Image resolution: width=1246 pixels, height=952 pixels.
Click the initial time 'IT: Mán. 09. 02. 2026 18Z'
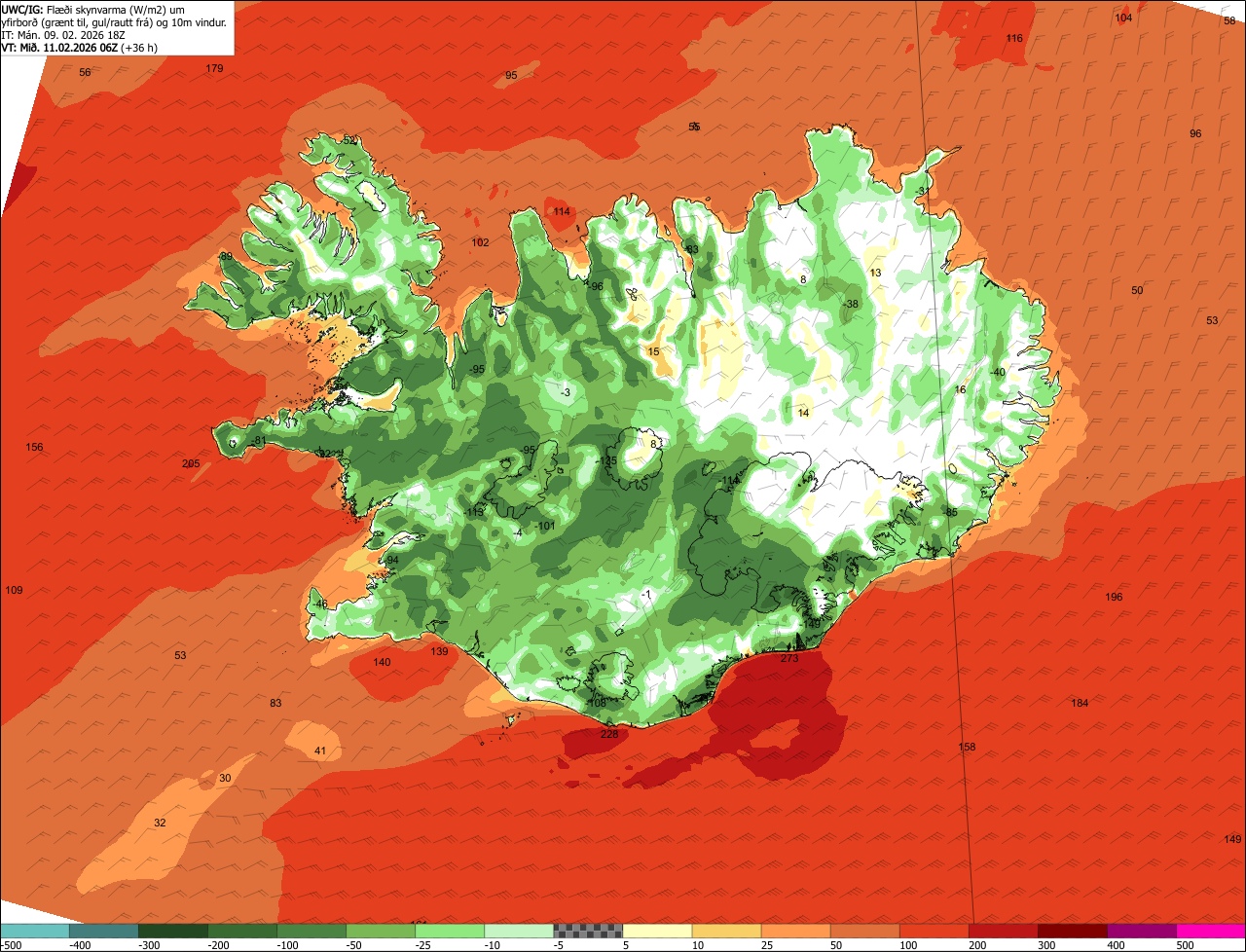[x=63, y=34]
